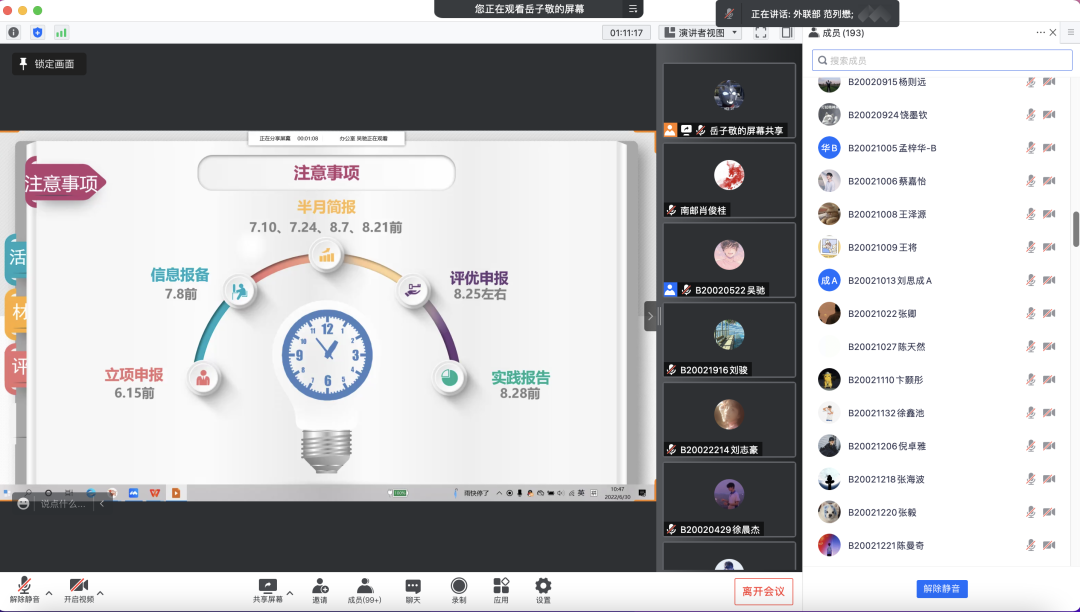Toggle the 开启视频 camera icon
1080x612 pixels.
click(79, 586)
